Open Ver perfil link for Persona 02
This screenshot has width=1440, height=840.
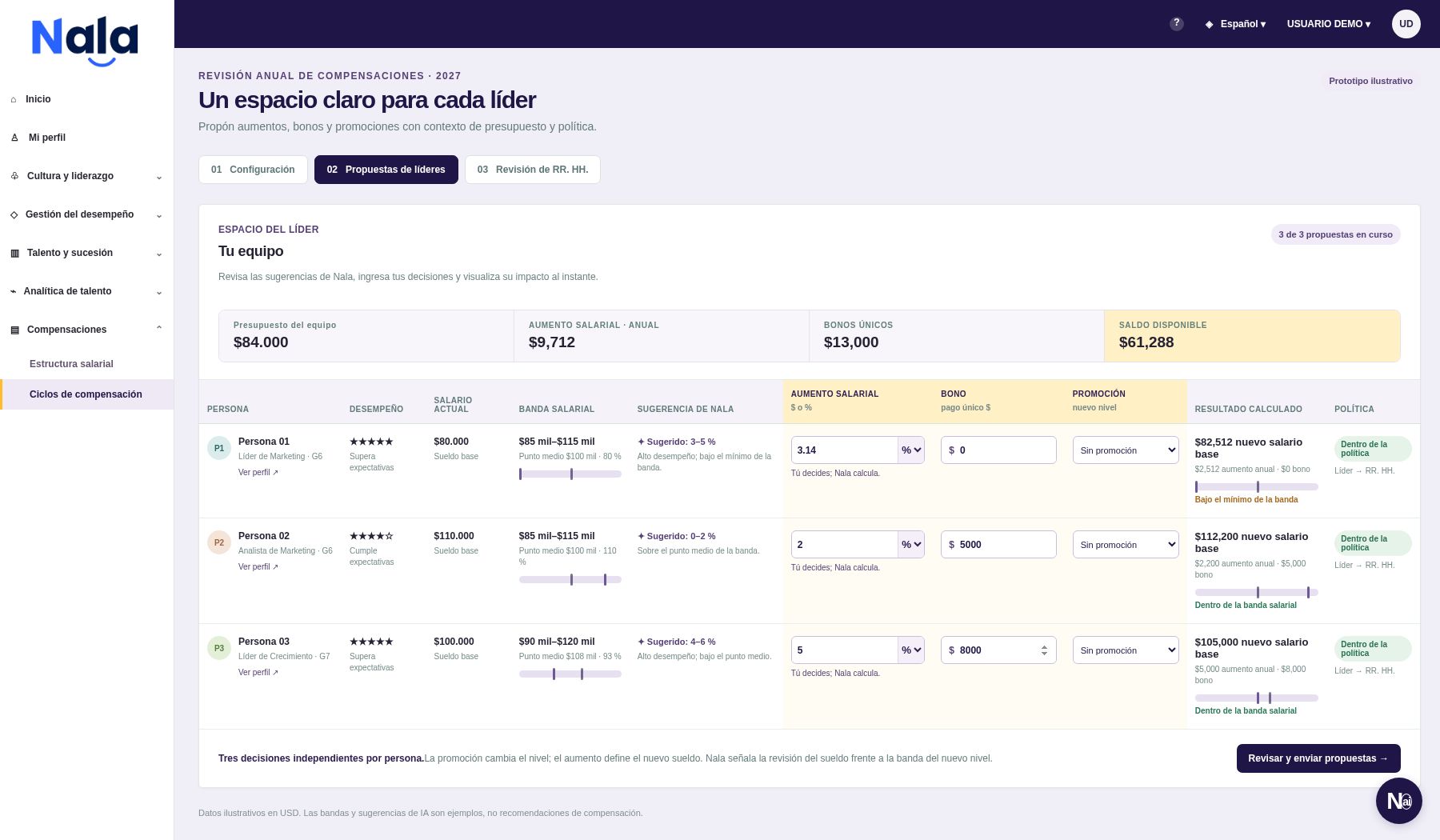coord(258,567)
